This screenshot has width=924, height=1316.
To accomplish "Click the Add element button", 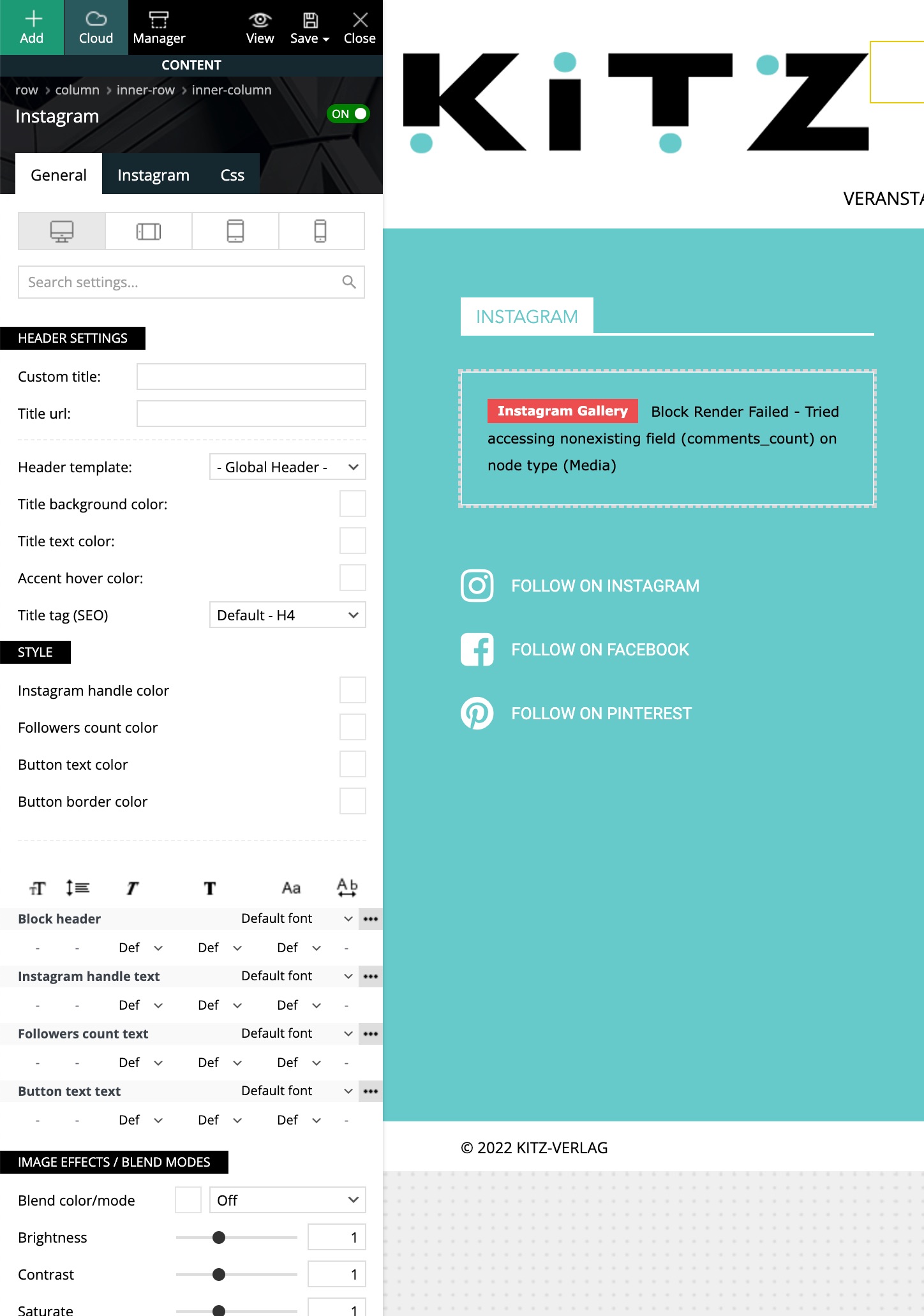I will (x=32, y=27).
